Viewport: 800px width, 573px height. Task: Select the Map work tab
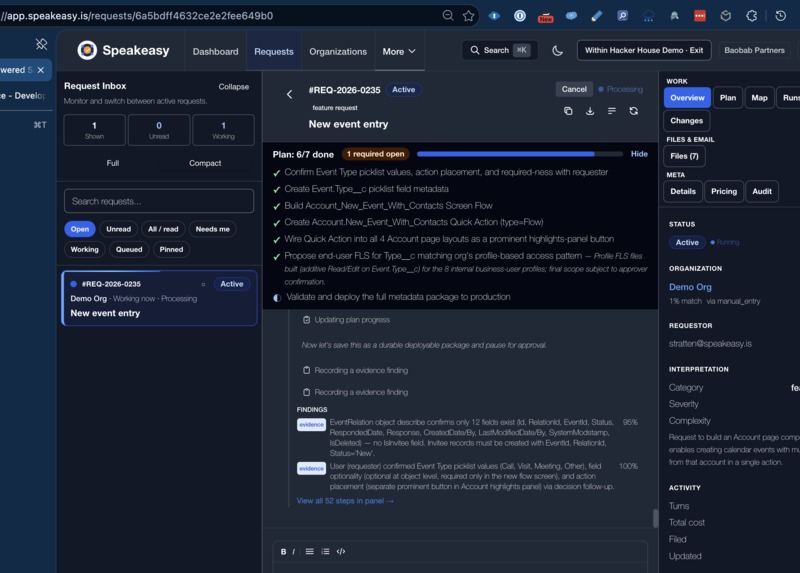(x=759, y=97)
